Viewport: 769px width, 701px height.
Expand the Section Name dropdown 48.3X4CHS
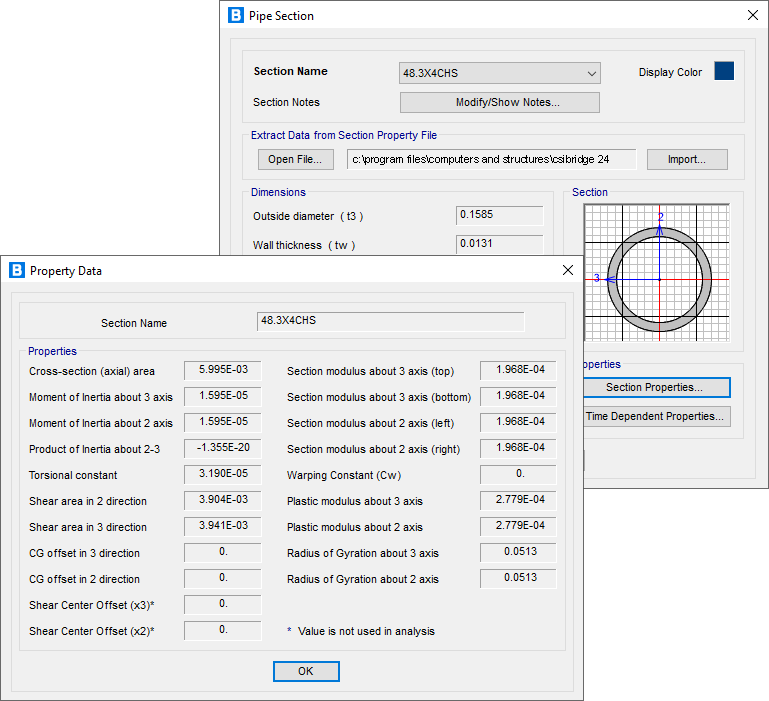point(500,73)
